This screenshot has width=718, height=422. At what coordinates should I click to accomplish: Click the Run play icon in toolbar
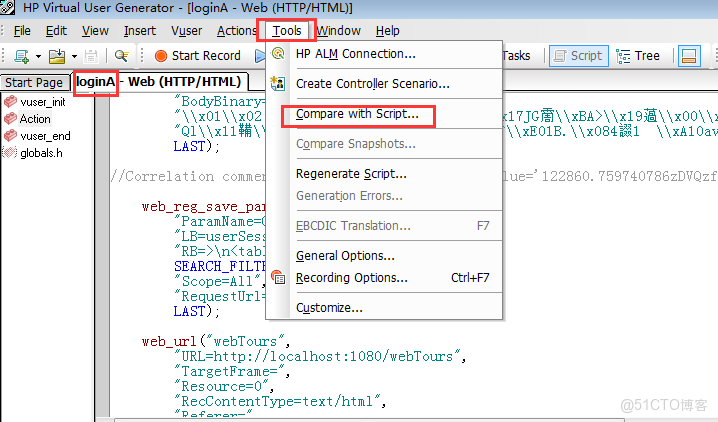(x=260, y=56)
